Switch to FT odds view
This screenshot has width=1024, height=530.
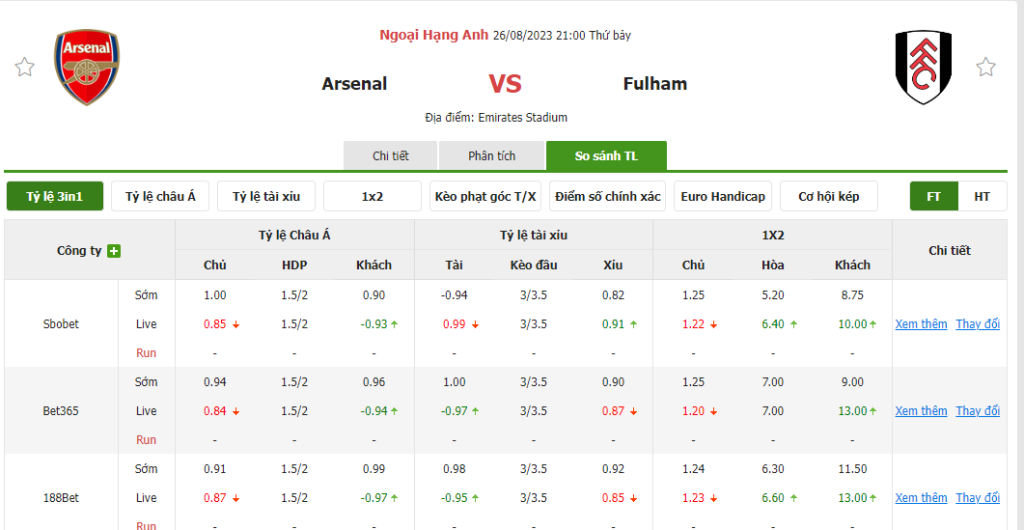(x=934, y=197)
